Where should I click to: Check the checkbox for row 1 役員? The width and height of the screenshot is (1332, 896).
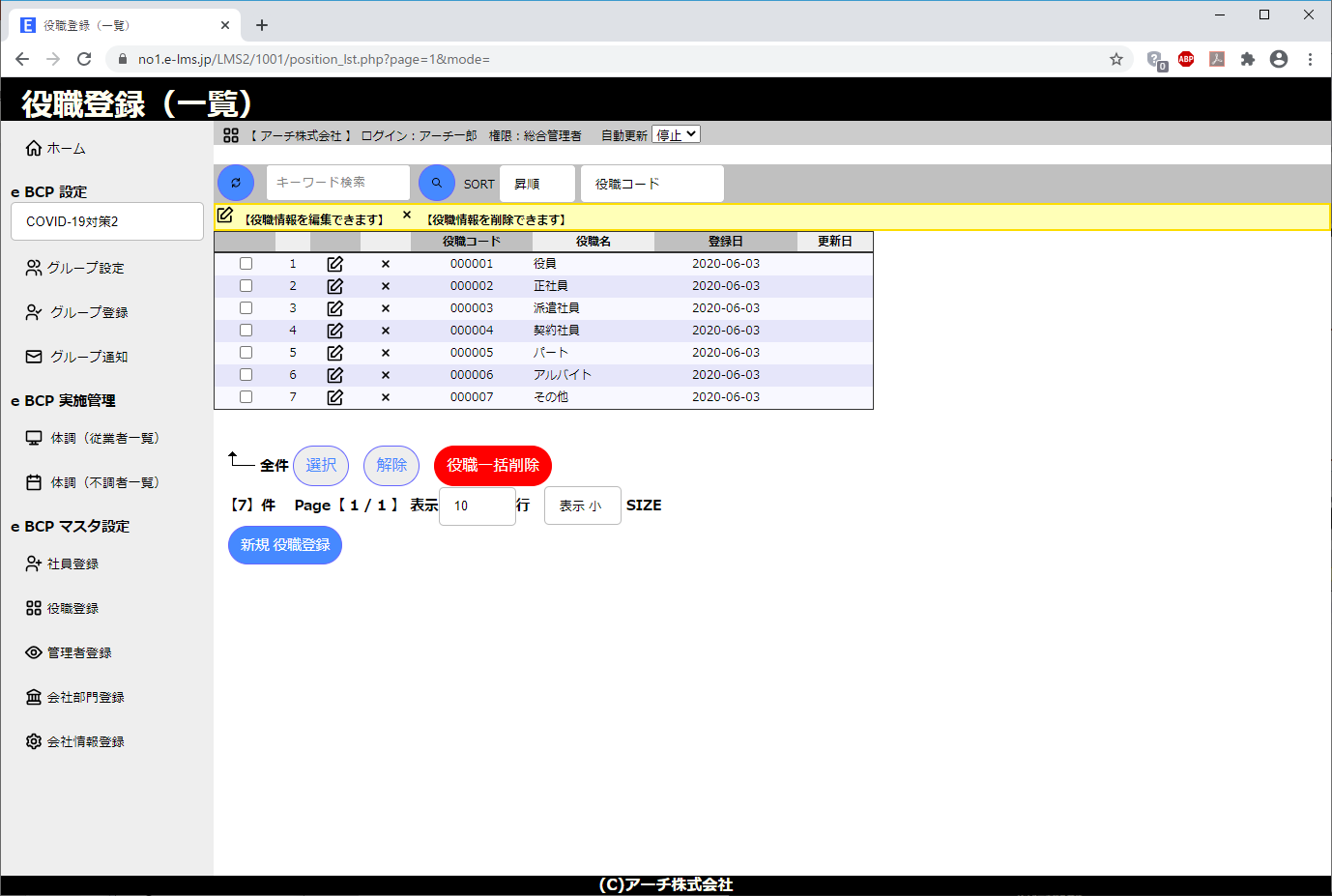(246, 264)
